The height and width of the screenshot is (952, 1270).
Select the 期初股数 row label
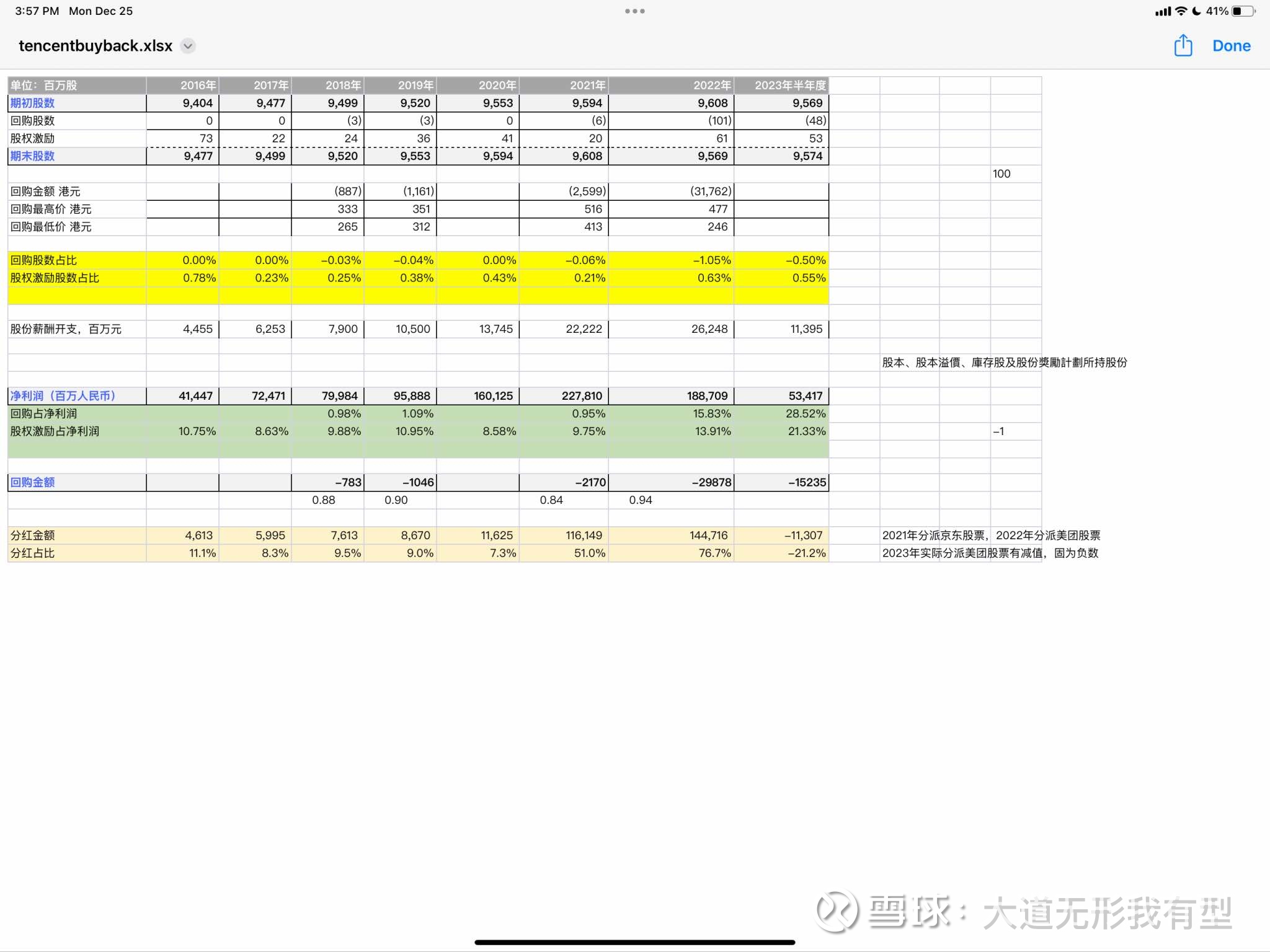click(77, 103)
